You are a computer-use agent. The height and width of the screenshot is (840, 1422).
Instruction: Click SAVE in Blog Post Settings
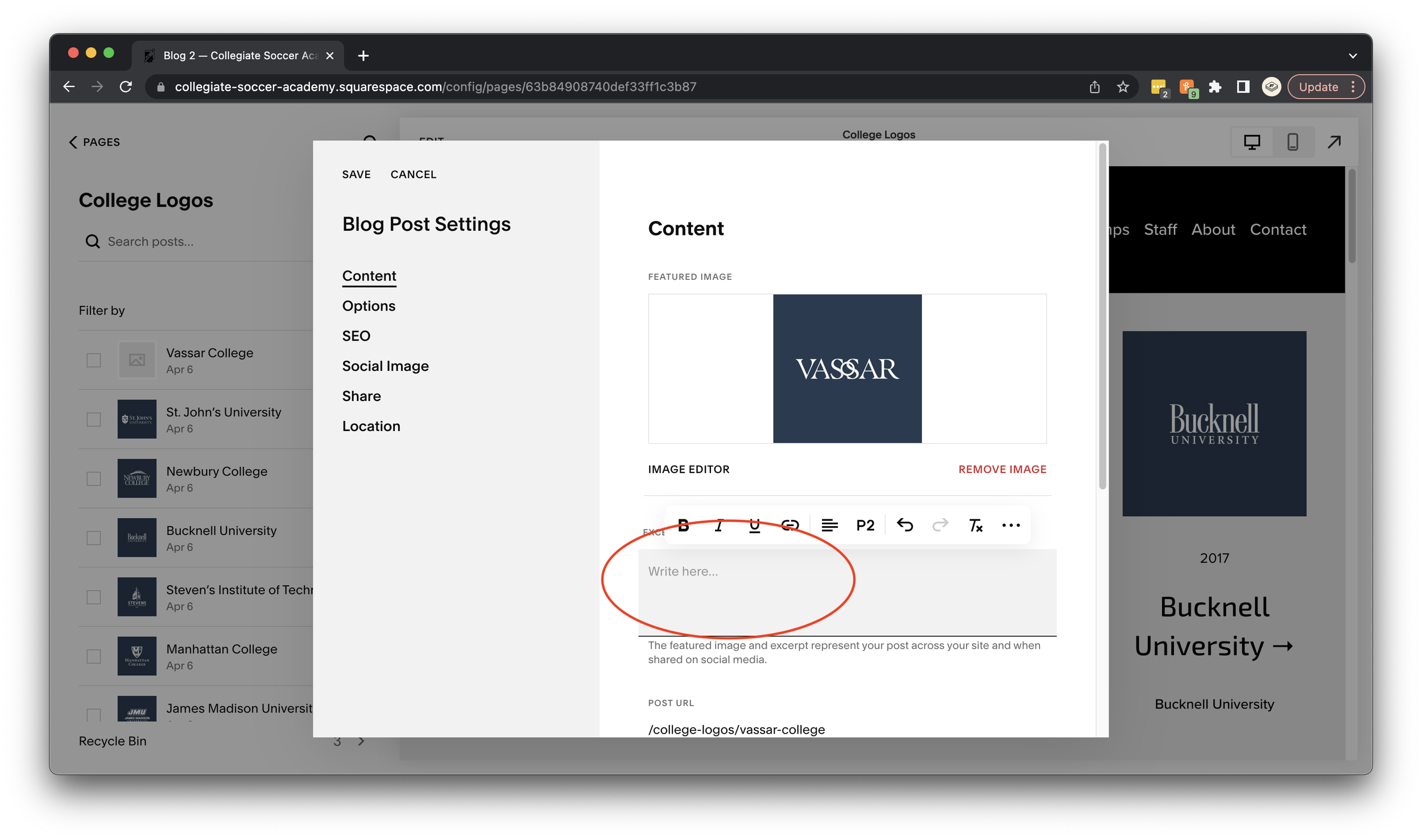pos(356,175)
